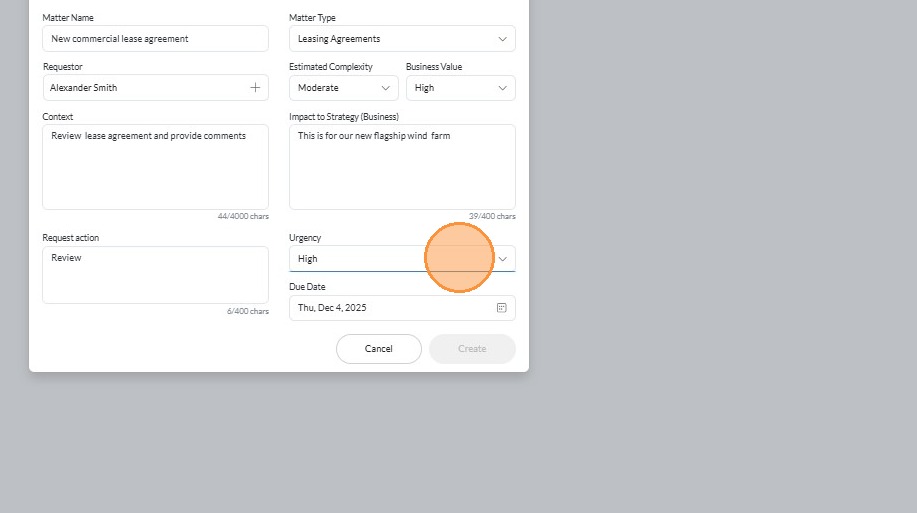Click the Request action text box

click(x=155, y=276)
